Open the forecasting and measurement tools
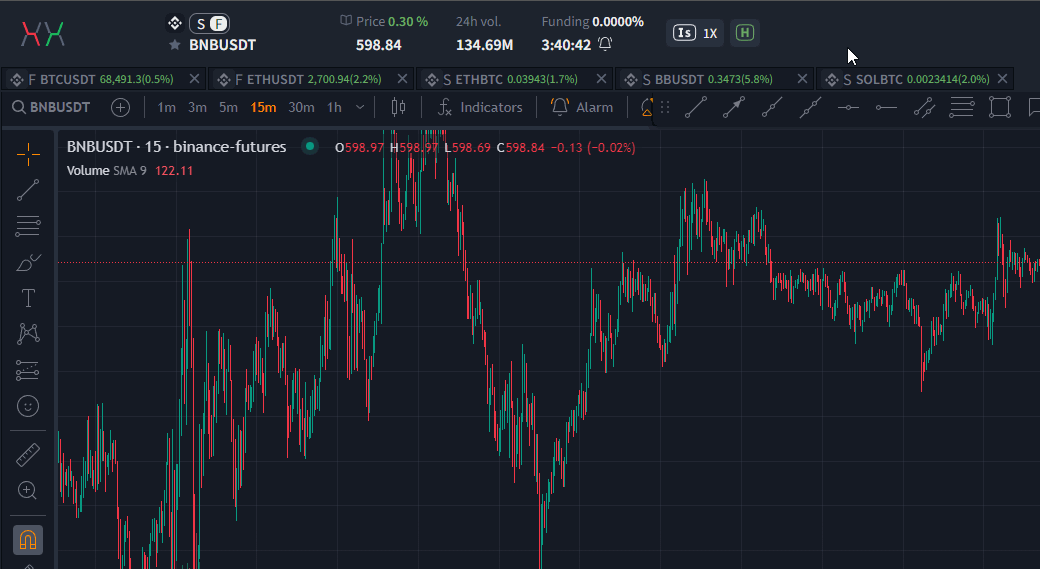The image size is (1040, 569). point(28,370)
